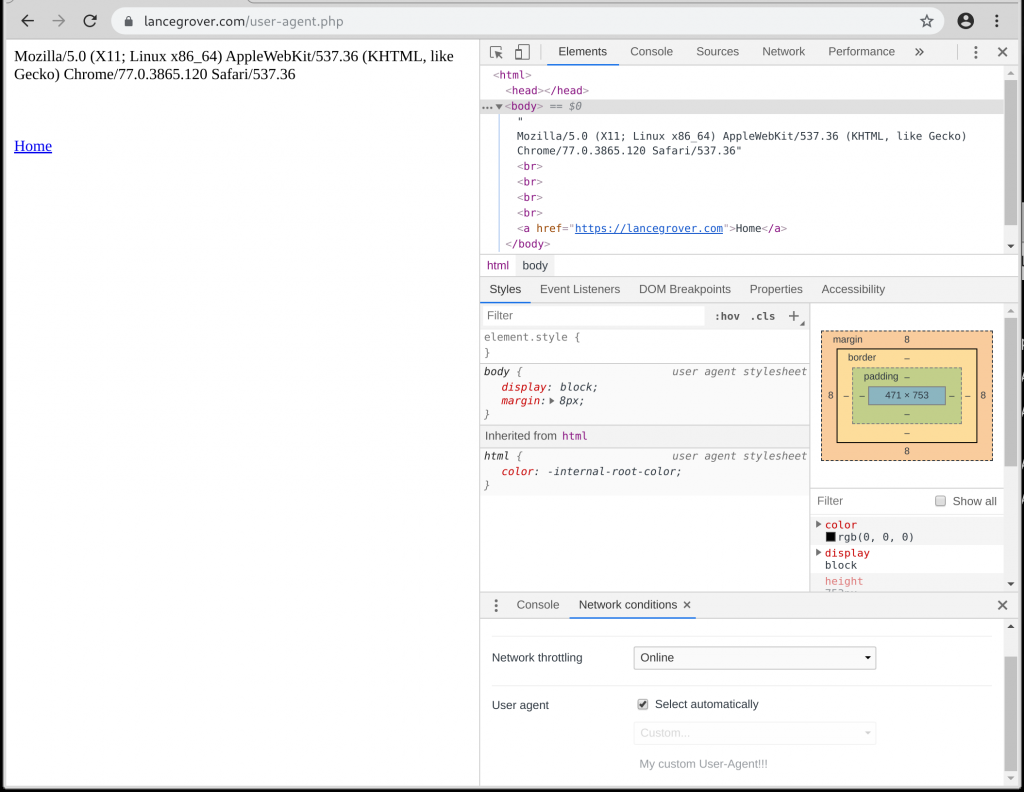
Task: Reload the page with refresh icon
Action: tap(90, 21)
